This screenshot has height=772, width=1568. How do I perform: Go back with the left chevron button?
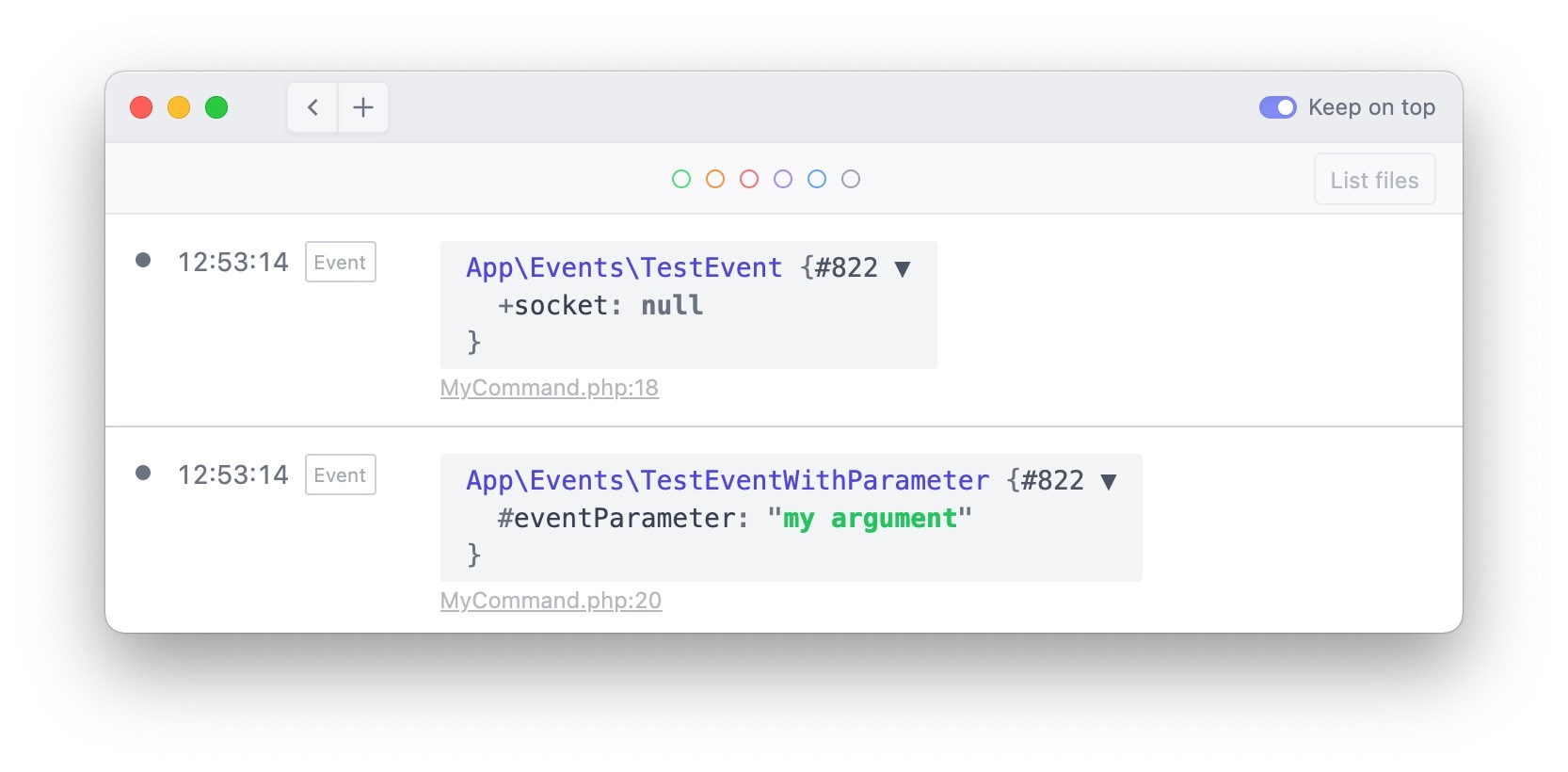[x=313, y=107]
